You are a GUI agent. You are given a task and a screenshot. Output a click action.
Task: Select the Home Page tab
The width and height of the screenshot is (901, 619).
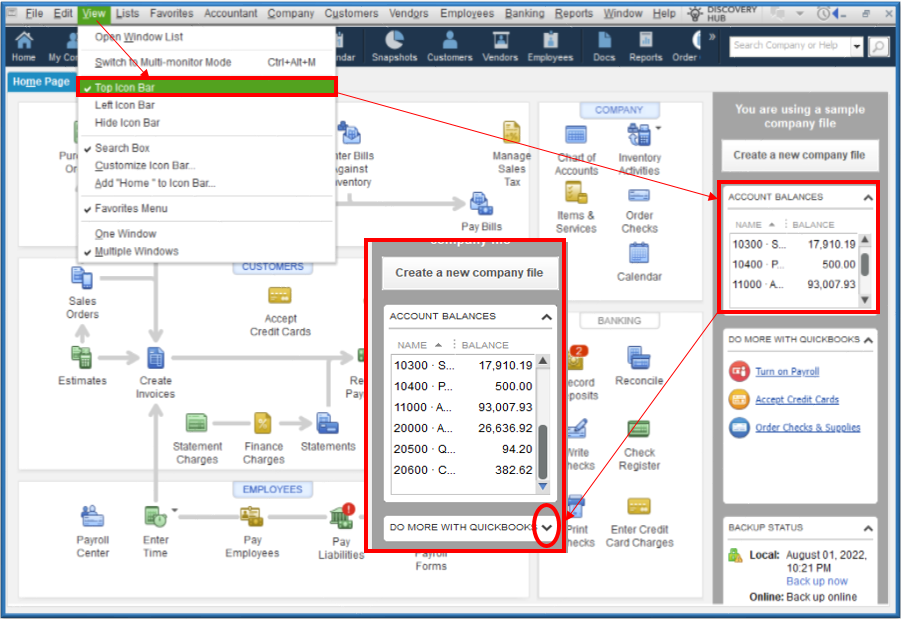41,82
